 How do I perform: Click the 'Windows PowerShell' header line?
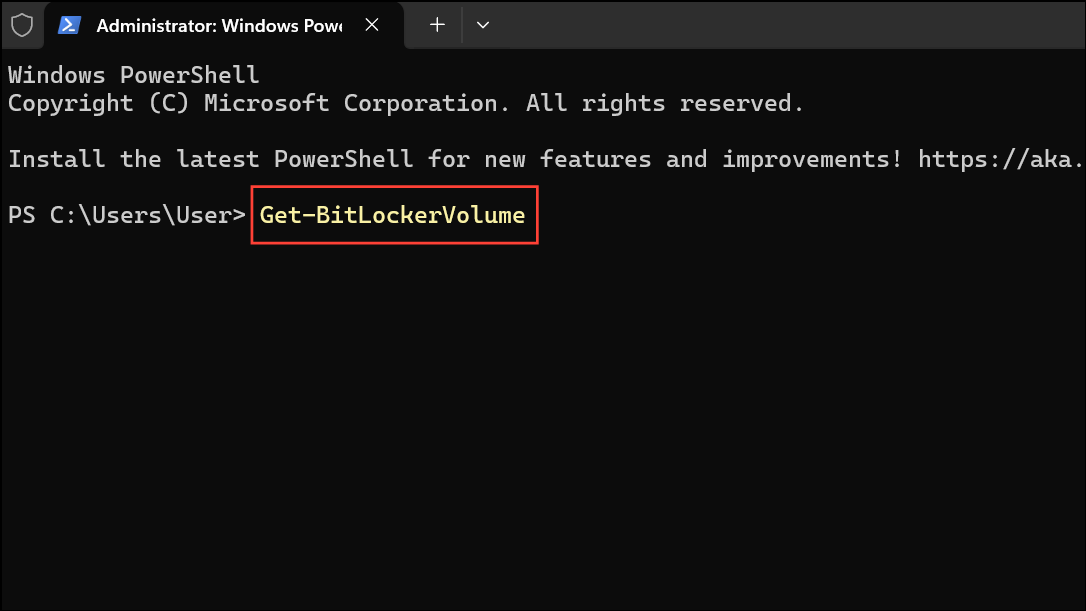134,75
